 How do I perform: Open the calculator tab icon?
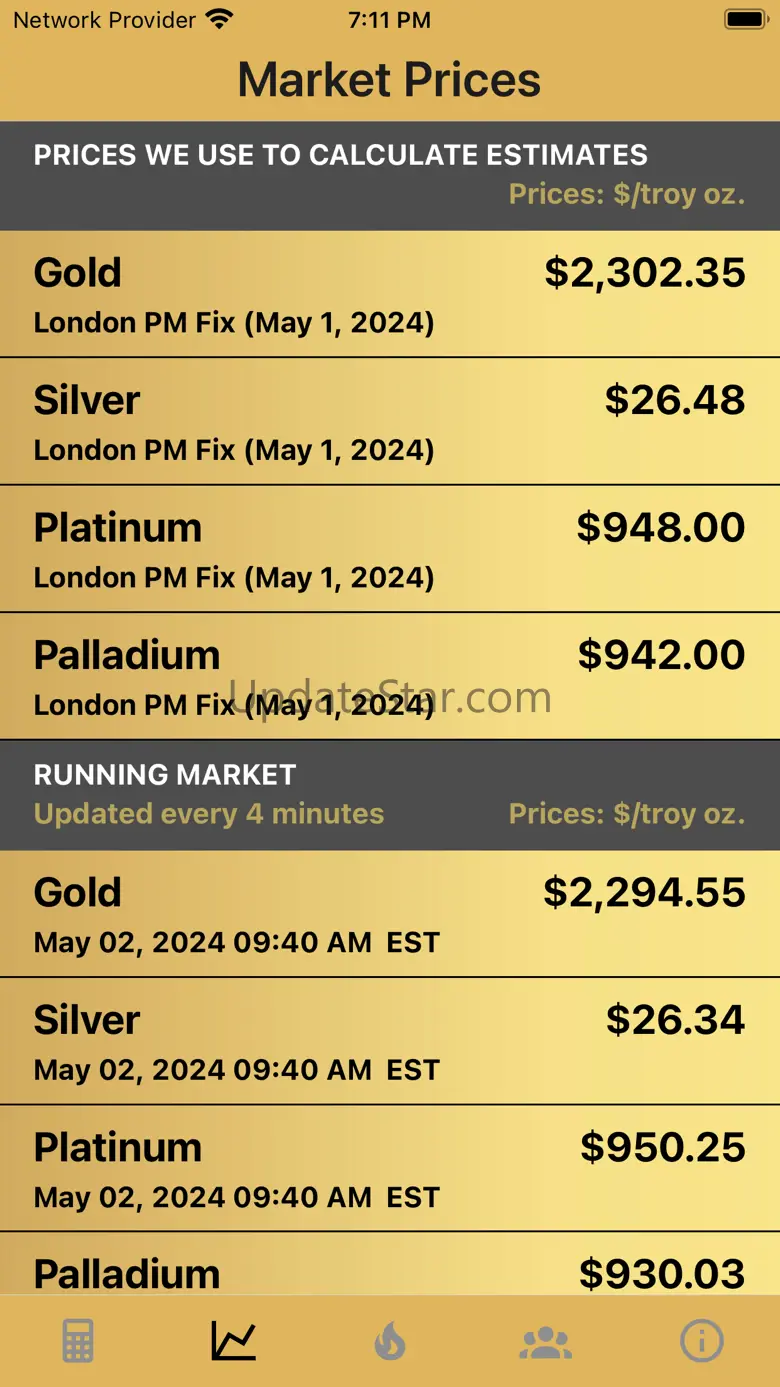pos(78,1341)
